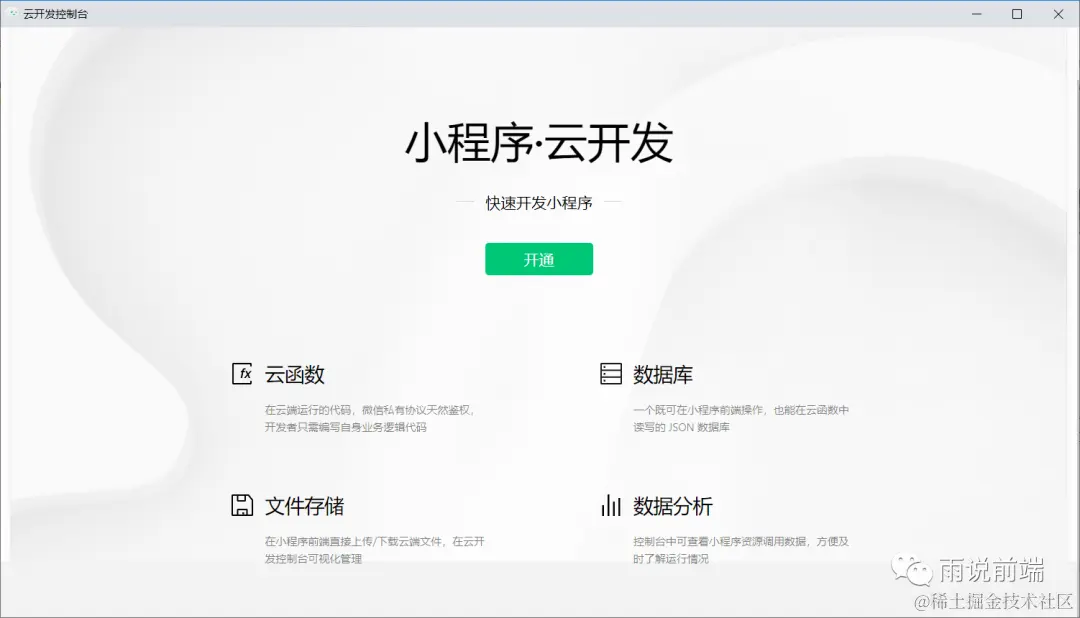Minimize the 云开发控制台 window
Viewport: 1080px width, 618px height.
[x=975, y=13]
